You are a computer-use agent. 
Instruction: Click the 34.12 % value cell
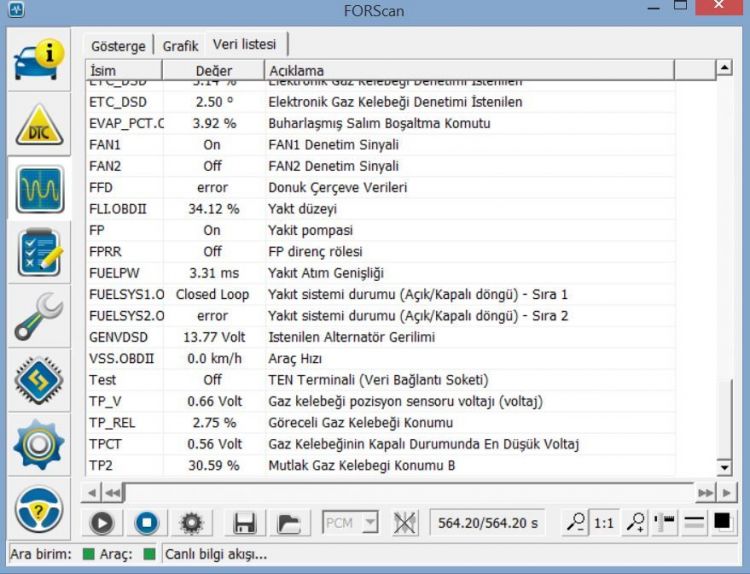[x=214, y=209]
